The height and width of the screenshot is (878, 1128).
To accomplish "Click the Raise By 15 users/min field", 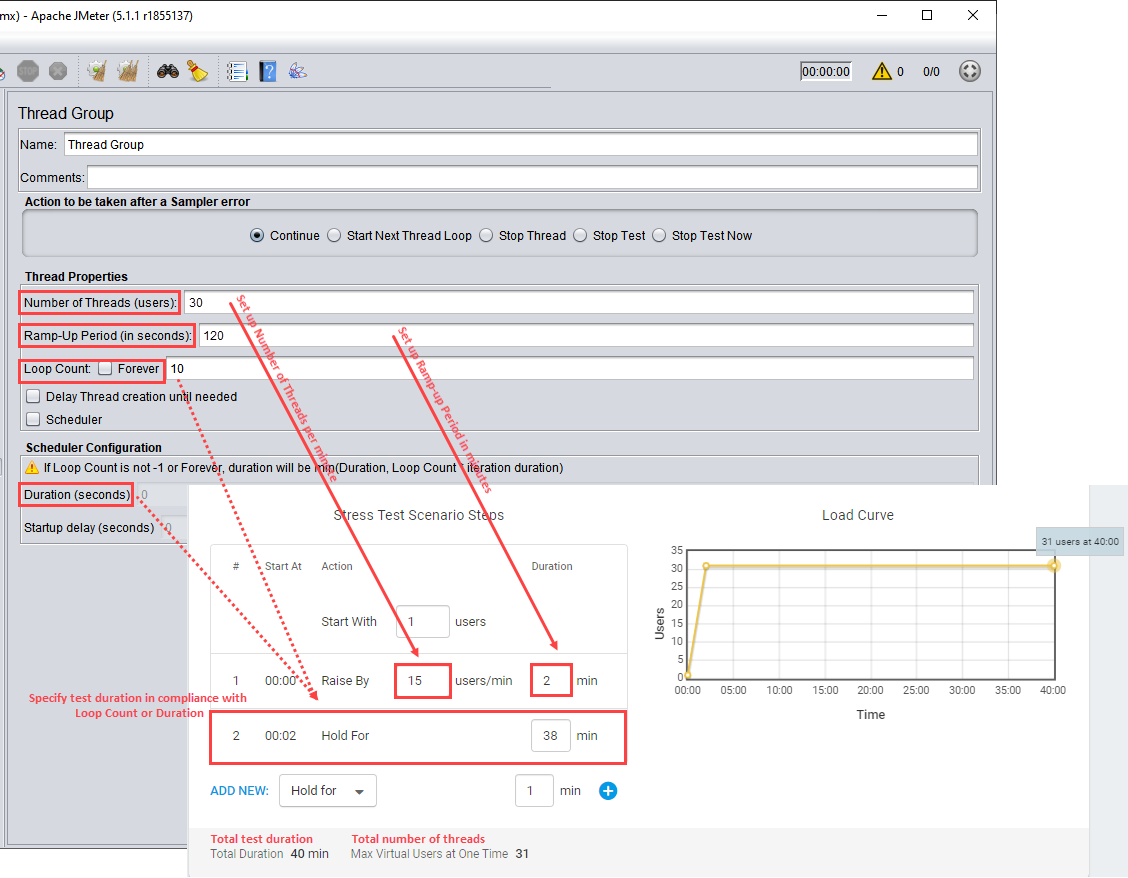I will point(423,681).
